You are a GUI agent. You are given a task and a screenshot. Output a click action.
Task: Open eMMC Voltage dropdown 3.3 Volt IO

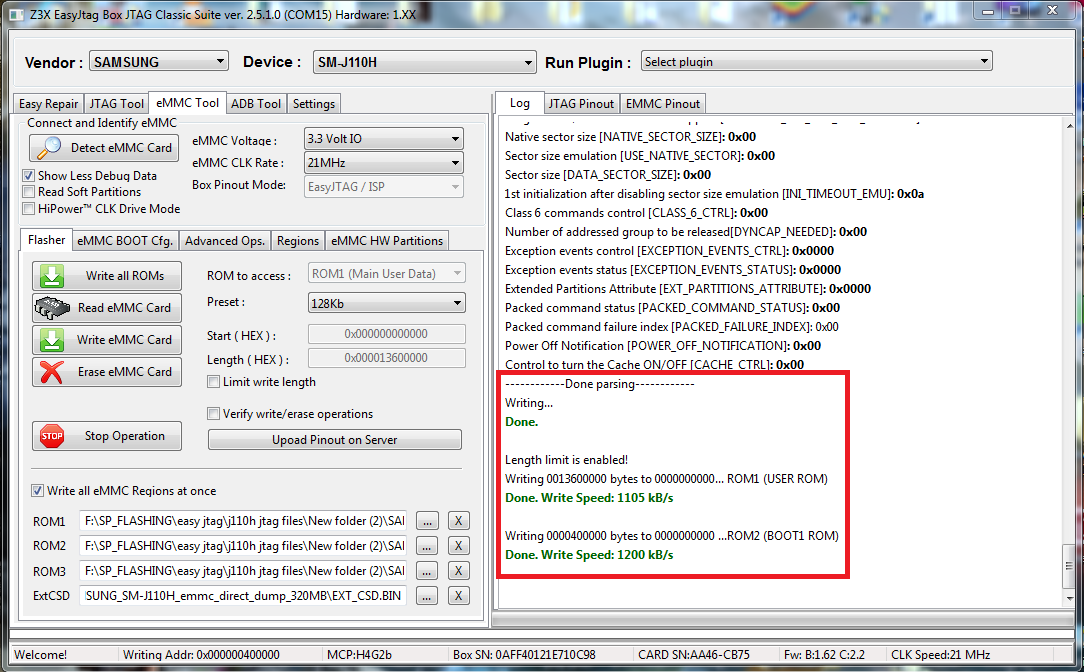384,138
